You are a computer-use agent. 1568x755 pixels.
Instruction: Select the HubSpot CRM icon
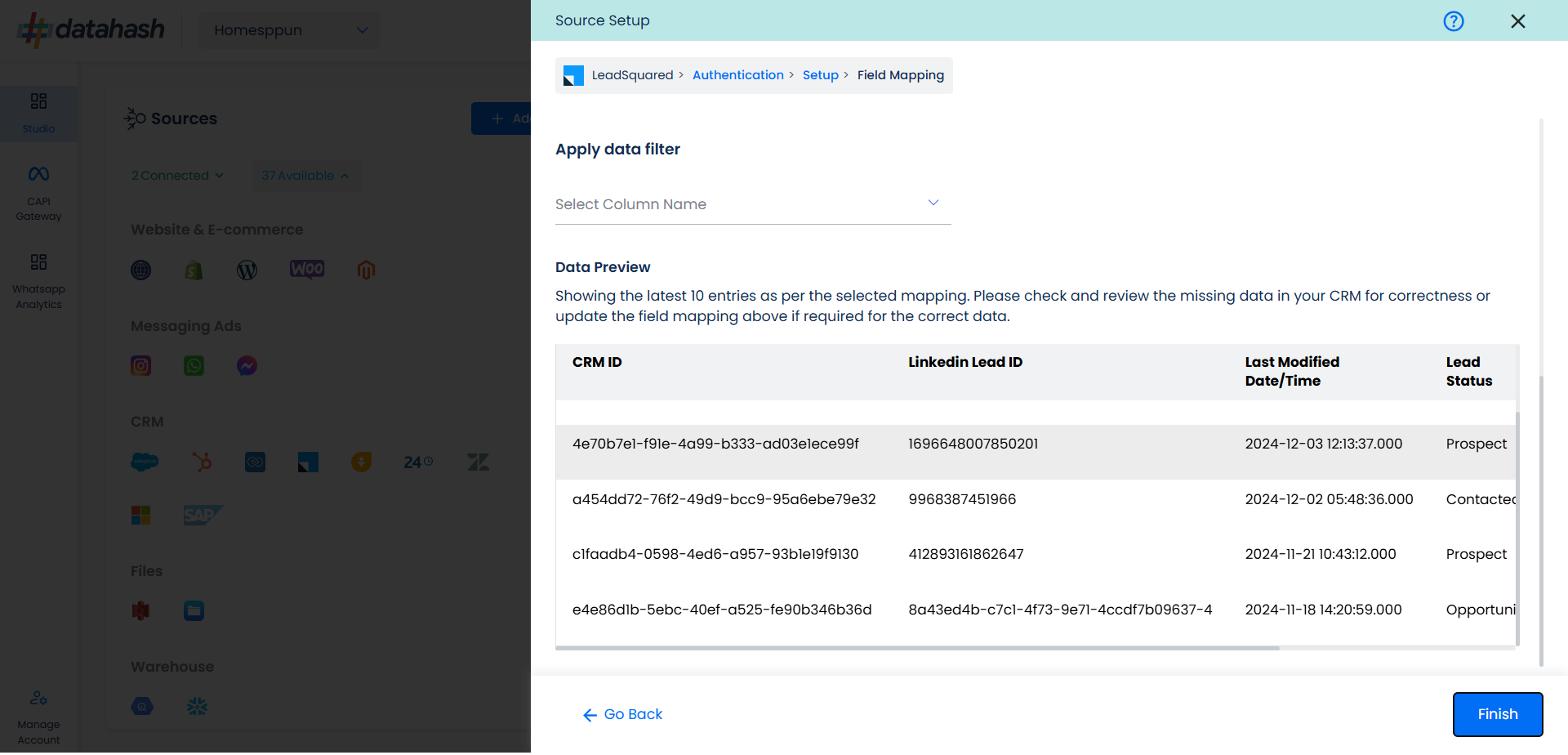point(202,462)
